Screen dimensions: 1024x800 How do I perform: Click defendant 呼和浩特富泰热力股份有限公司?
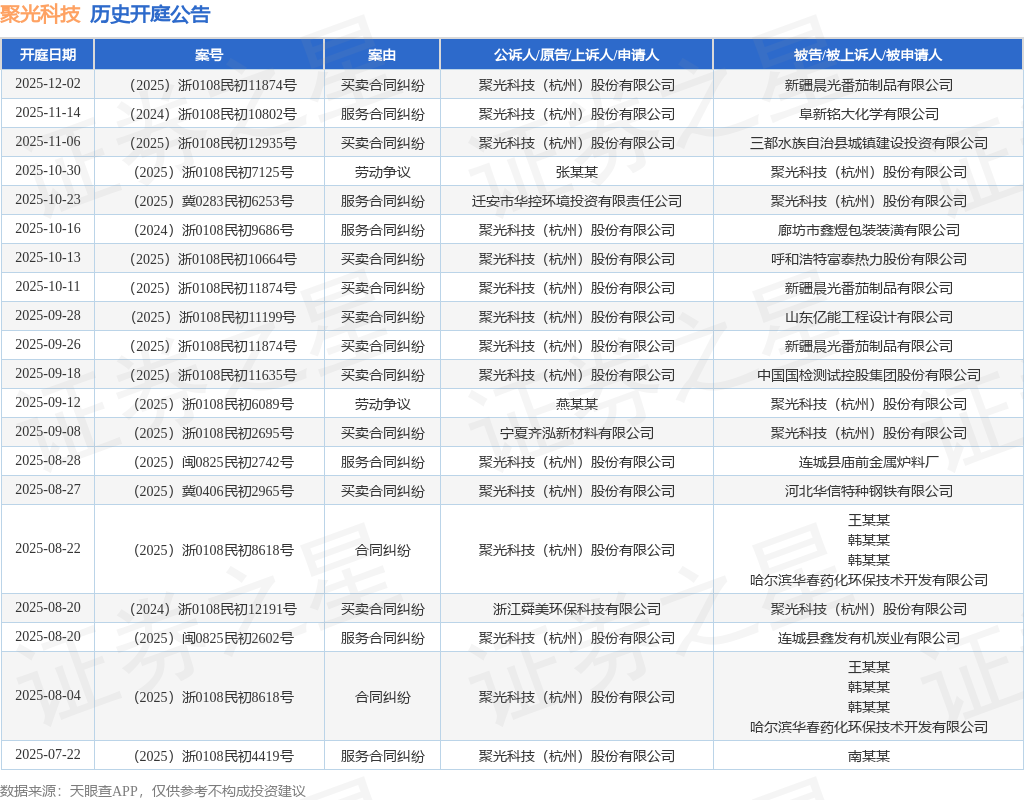click(869, 259)
